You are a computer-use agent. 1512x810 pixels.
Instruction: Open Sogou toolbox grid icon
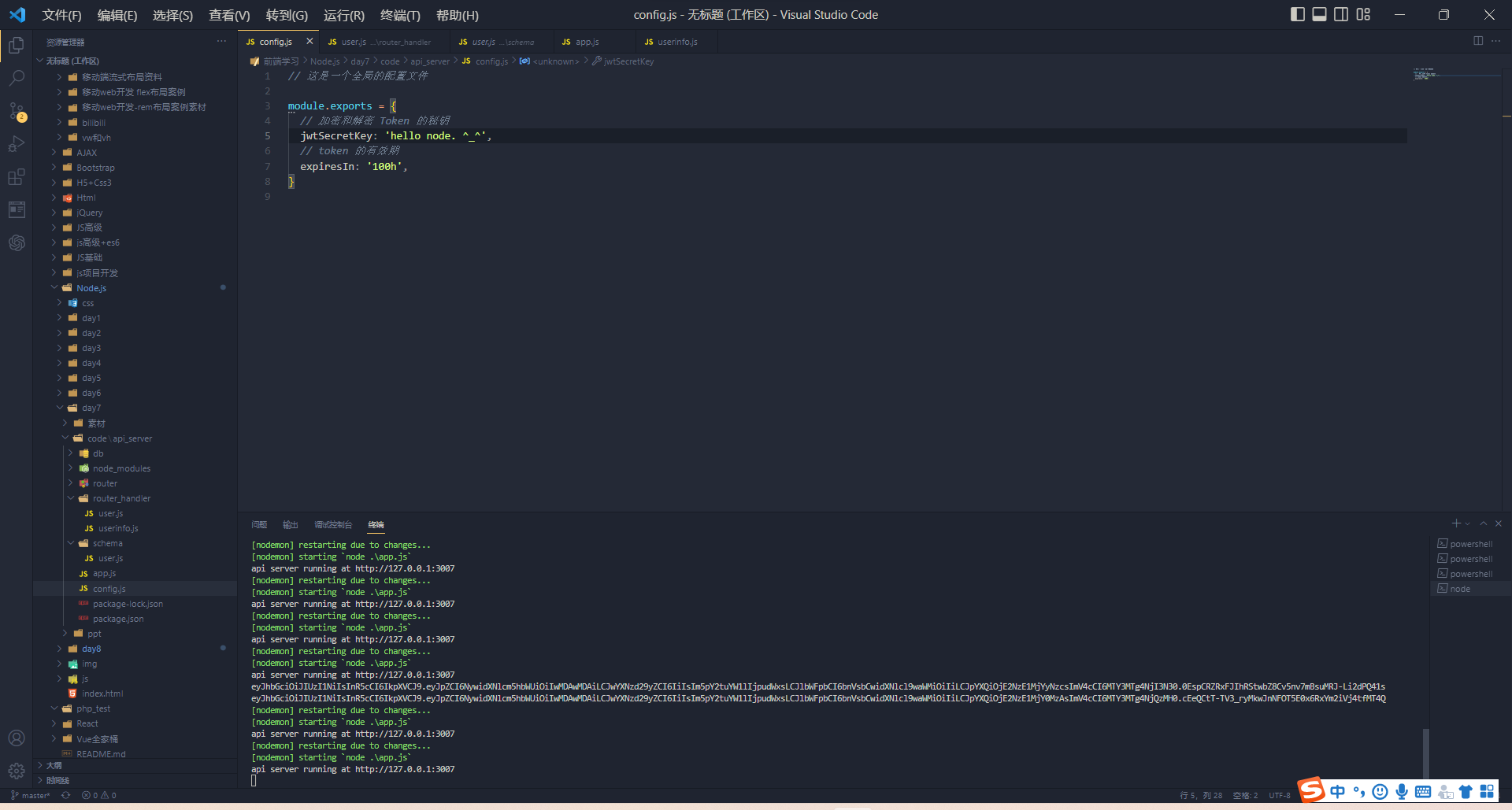point(1487,791)
